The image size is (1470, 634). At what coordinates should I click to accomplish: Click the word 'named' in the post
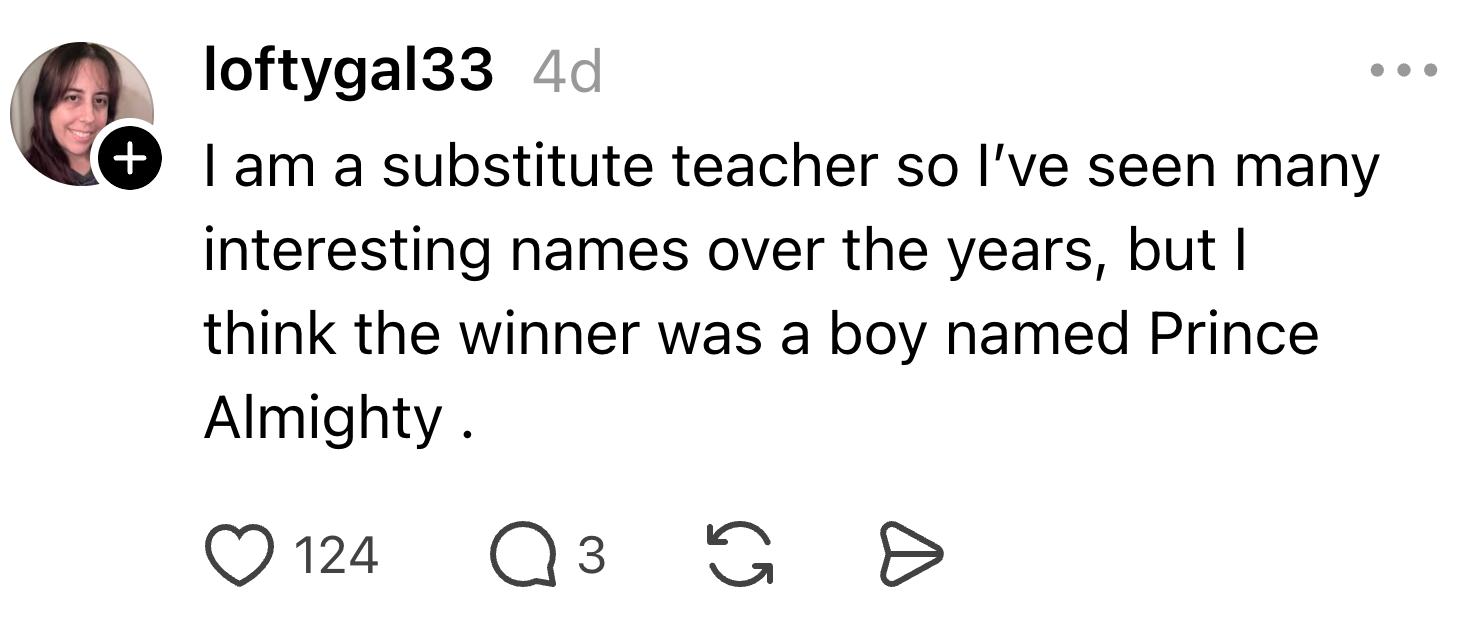1037,333
